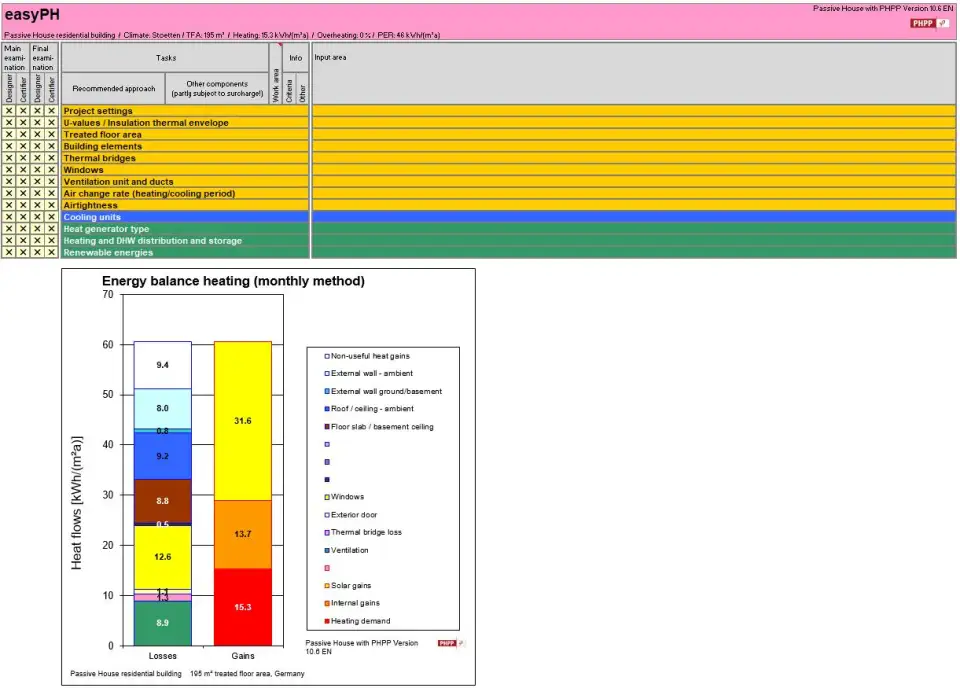Click the yellow 31.6 solar gains bar

[243, 420]
